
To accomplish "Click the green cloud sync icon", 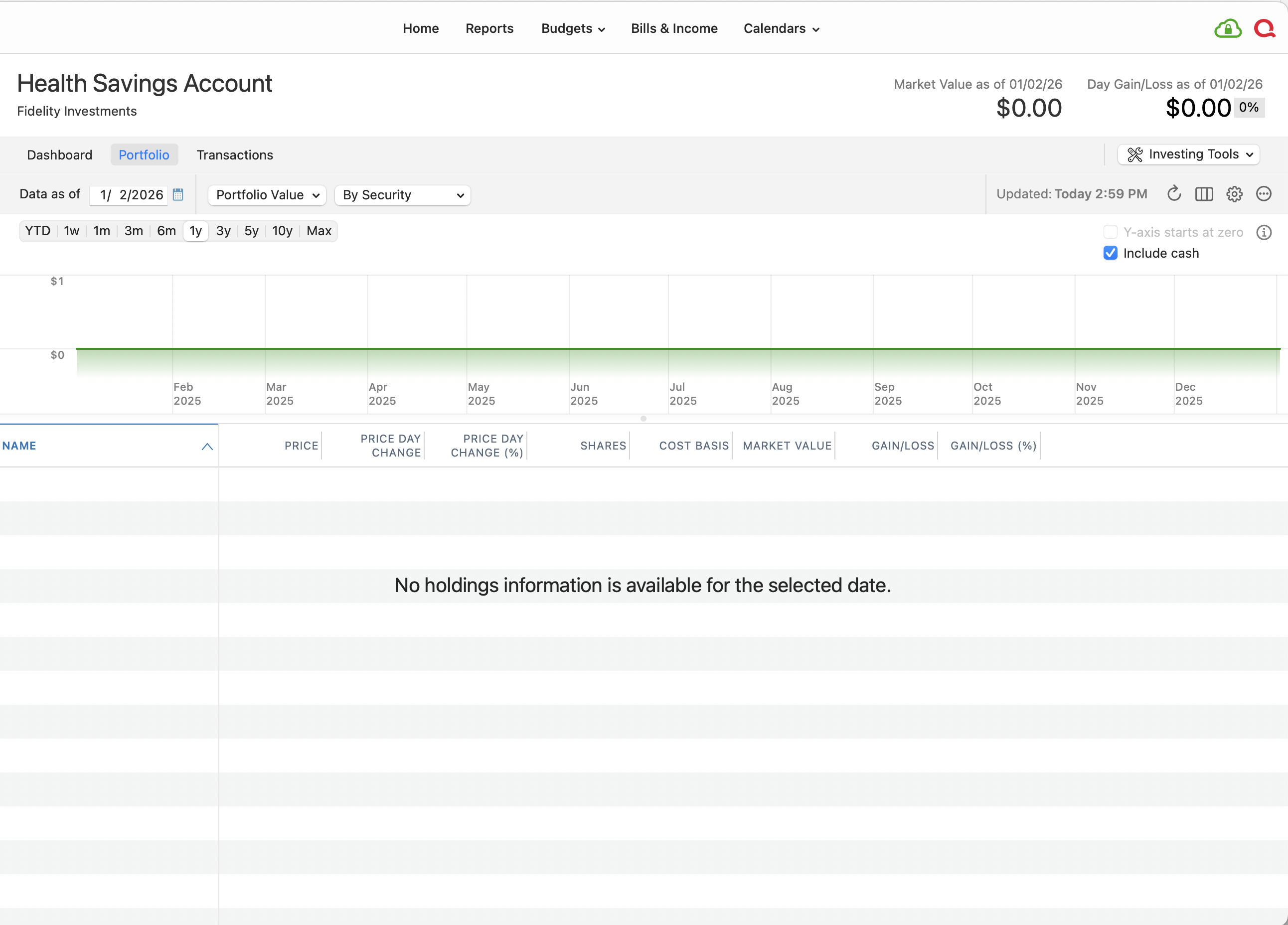I will click(x=1228, y=28).
